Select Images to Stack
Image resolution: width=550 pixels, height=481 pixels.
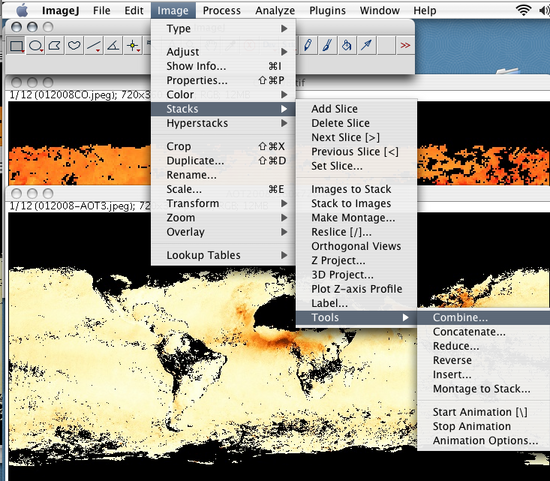(356, 189)
